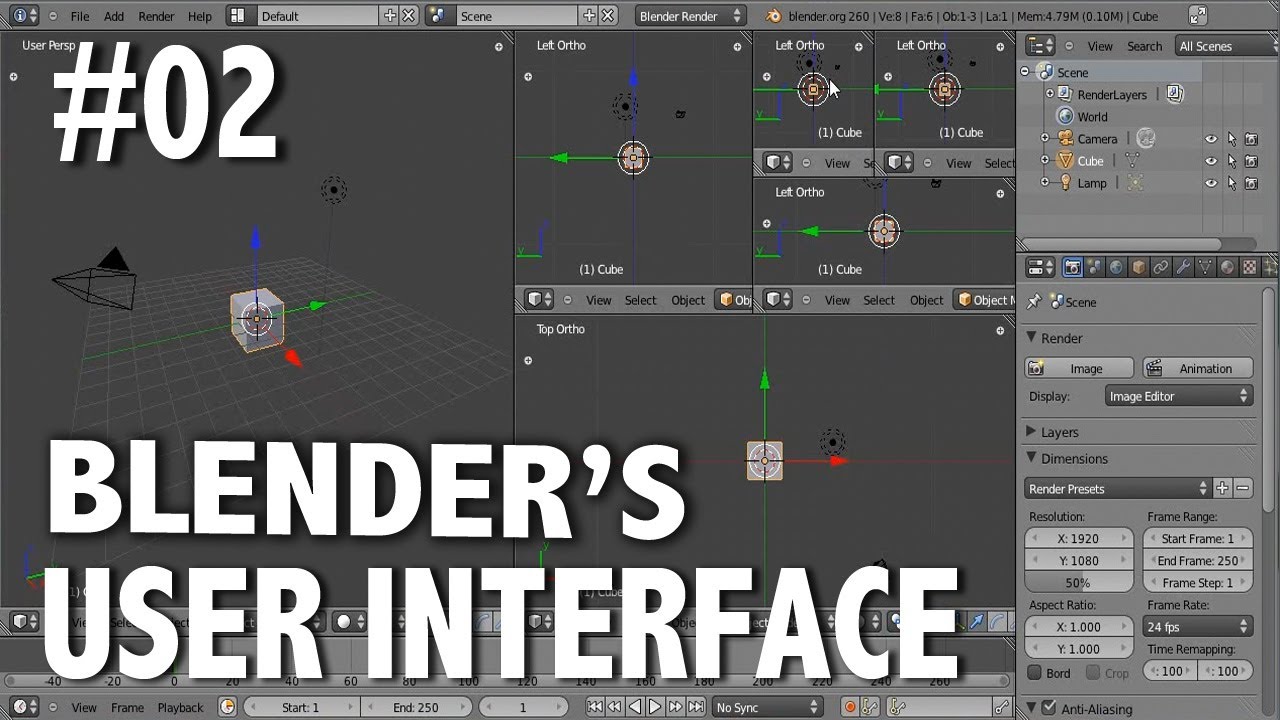
Task: Expand the Layers panel
Action: (x=1032, y=432)
